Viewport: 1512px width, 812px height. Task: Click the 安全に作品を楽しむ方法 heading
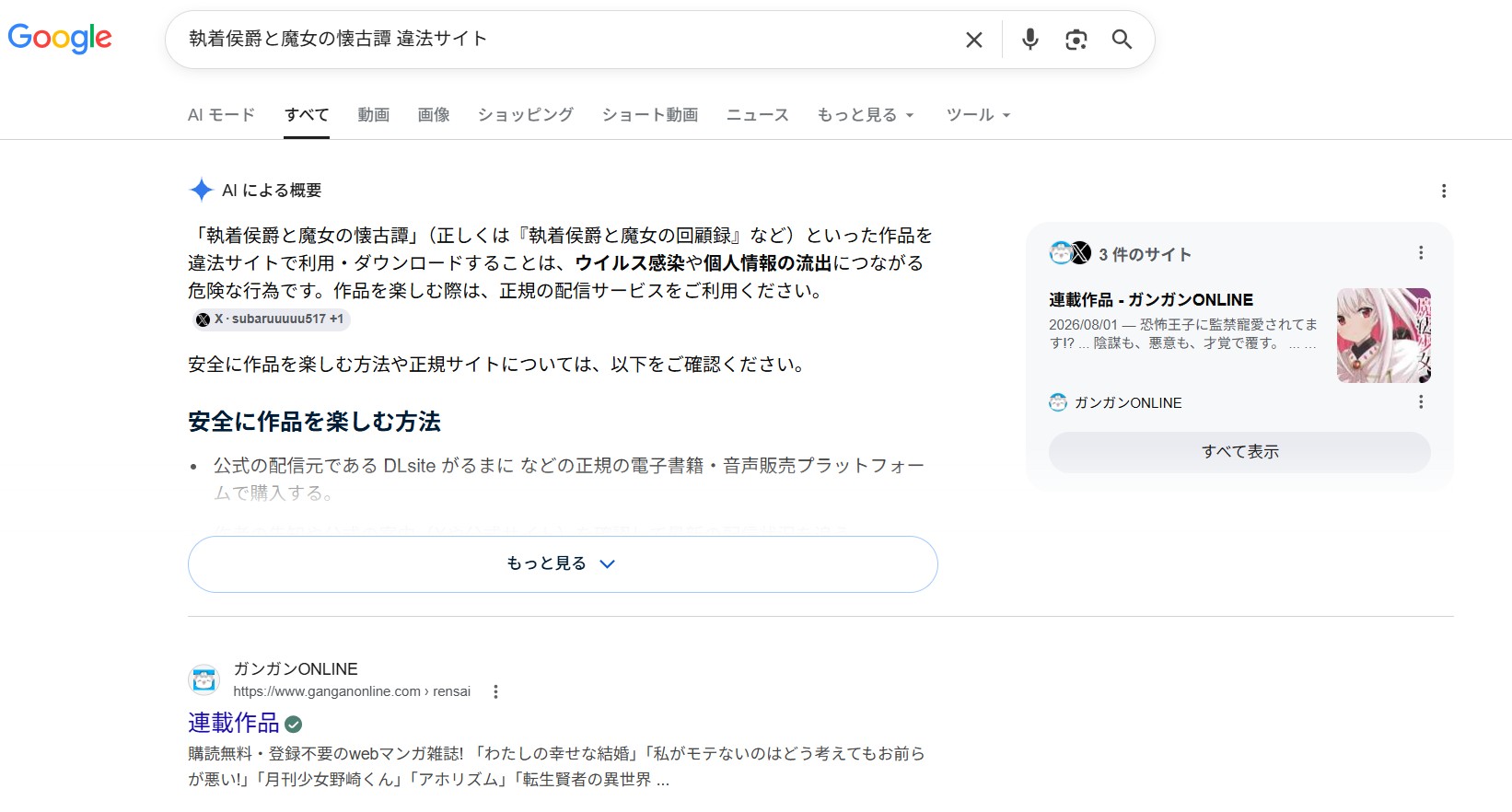[x=315, y=422]
